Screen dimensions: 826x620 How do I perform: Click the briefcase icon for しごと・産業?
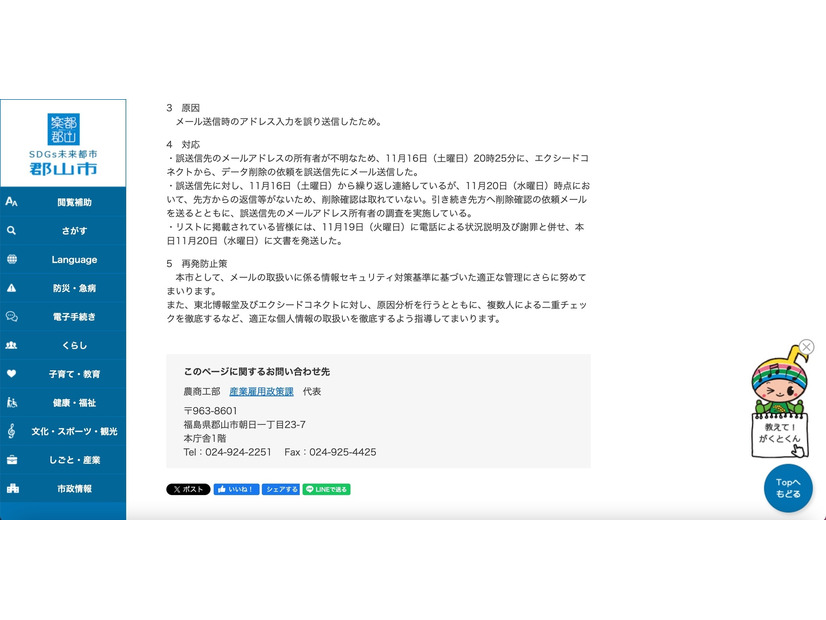click(x=12, y=460)
